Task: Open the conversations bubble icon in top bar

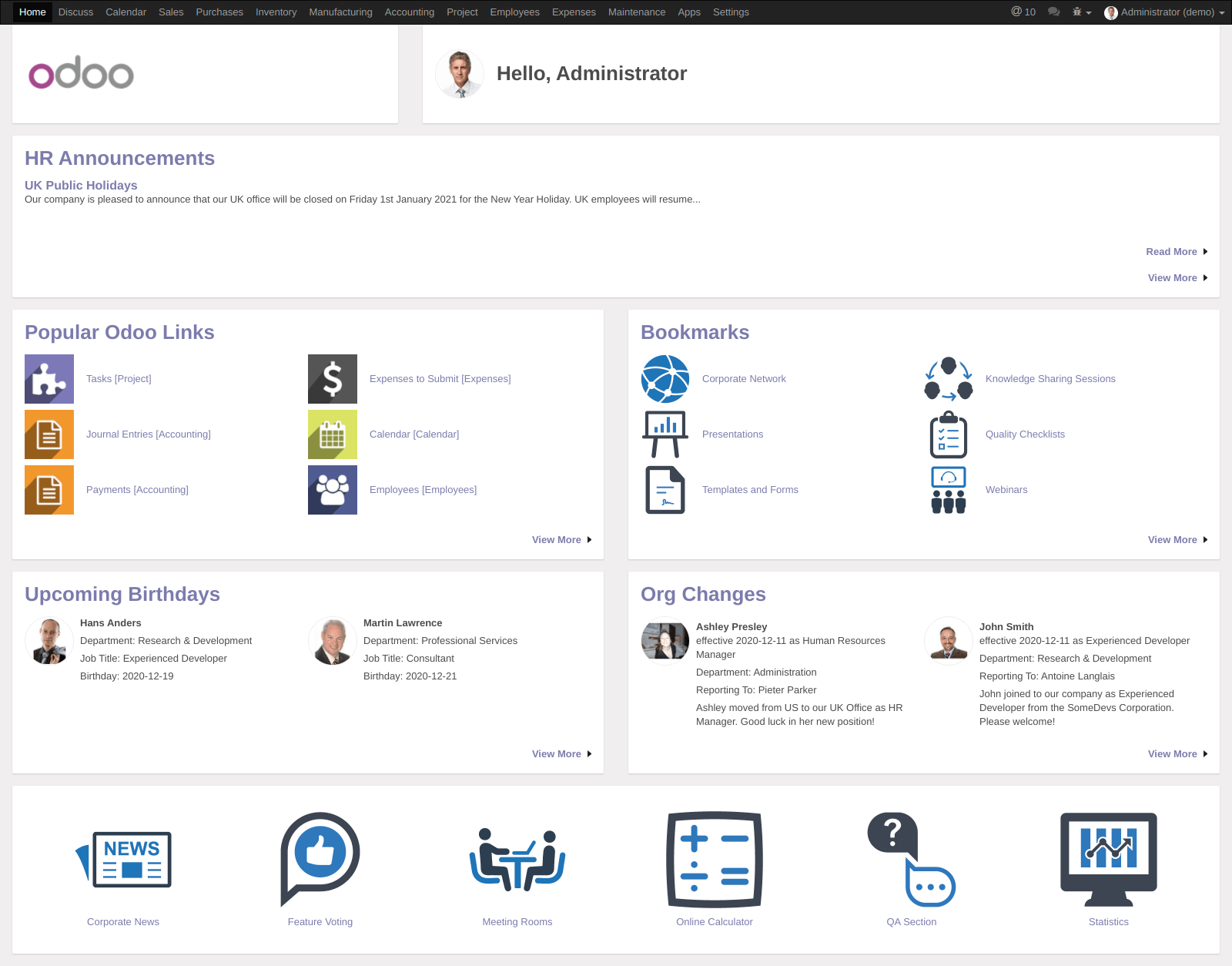Action: (x=1053, y=12)
